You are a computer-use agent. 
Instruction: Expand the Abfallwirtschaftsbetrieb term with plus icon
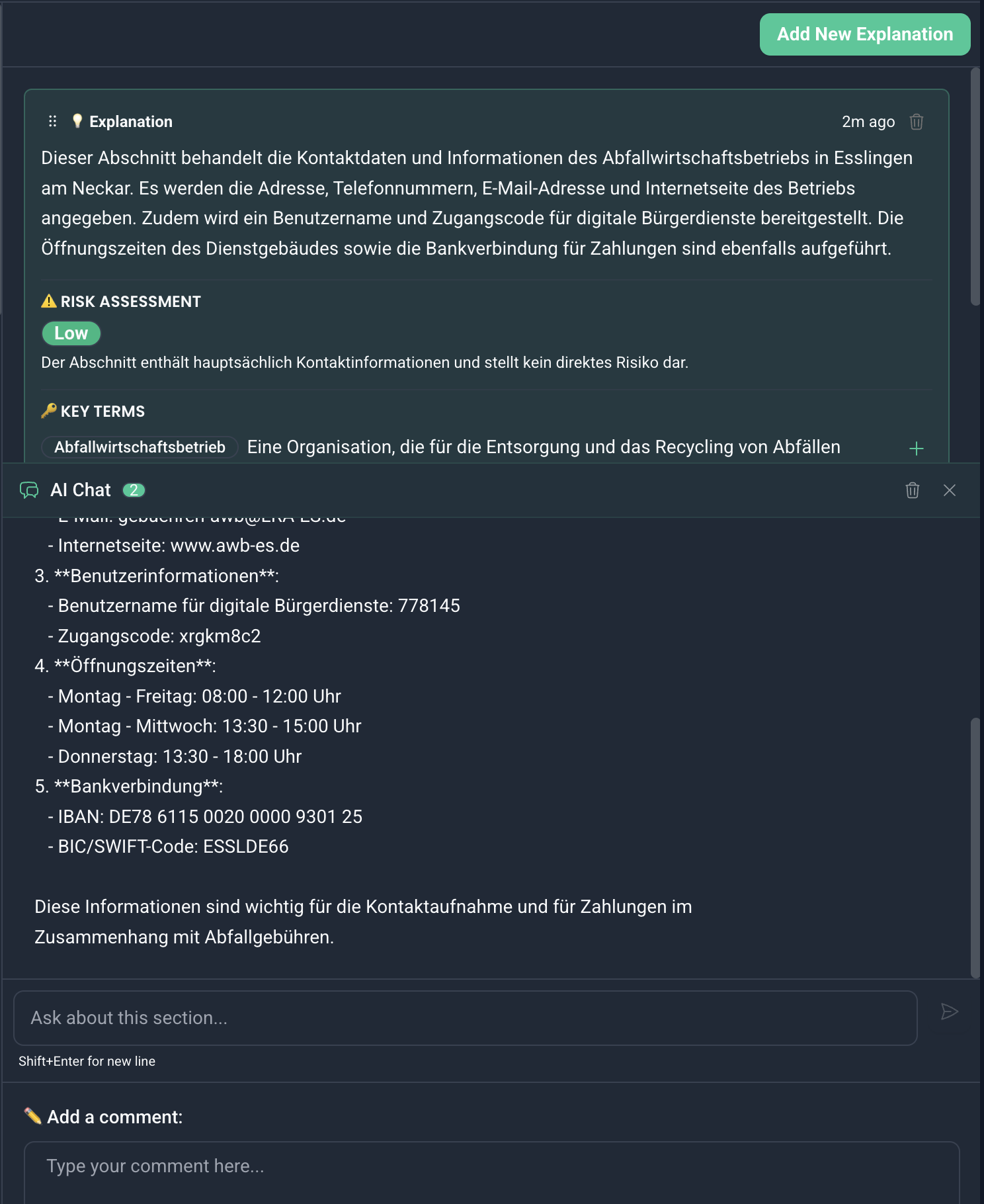916,449
